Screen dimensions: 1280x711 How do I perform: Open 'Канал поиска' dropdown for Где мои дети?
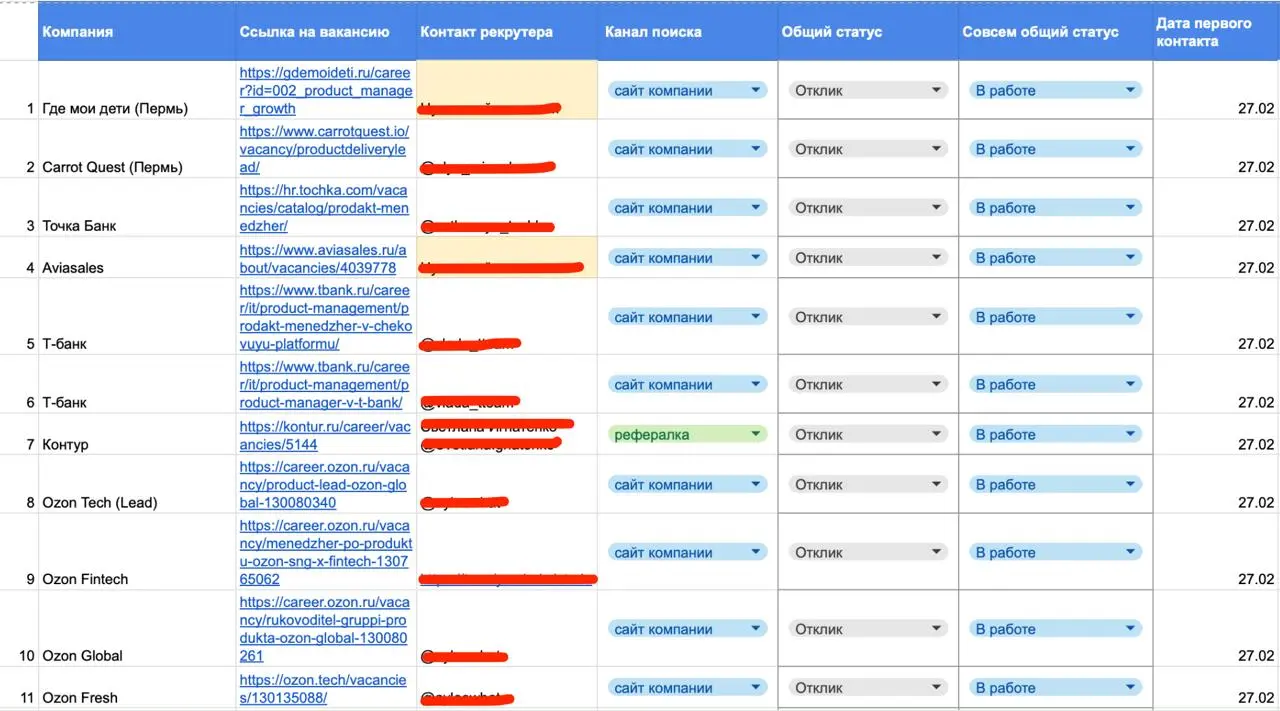click(x=687, y=90)
